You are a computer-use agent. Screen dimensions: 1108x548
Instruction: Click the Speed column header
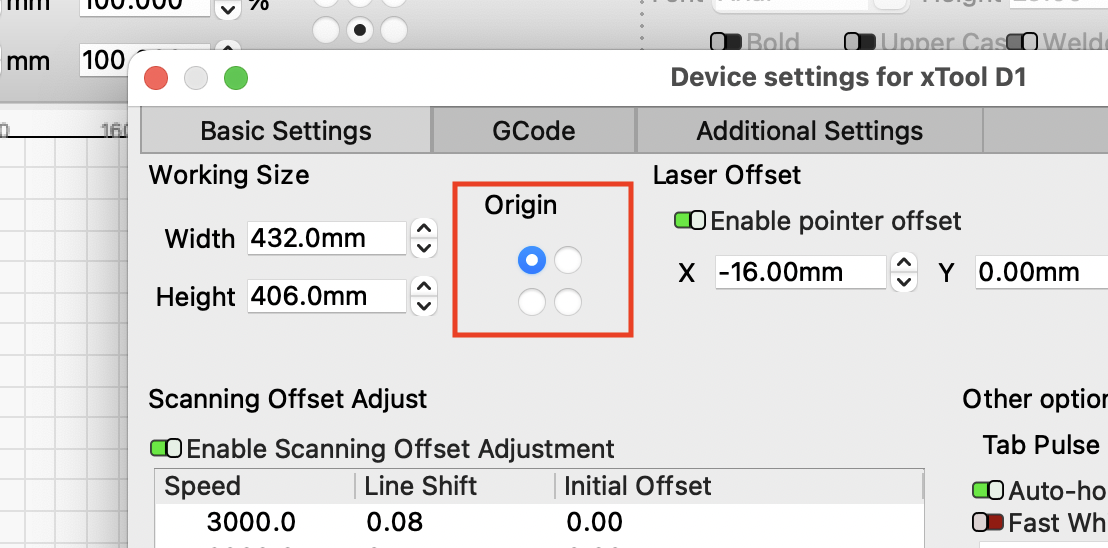[x=254, y=486]
